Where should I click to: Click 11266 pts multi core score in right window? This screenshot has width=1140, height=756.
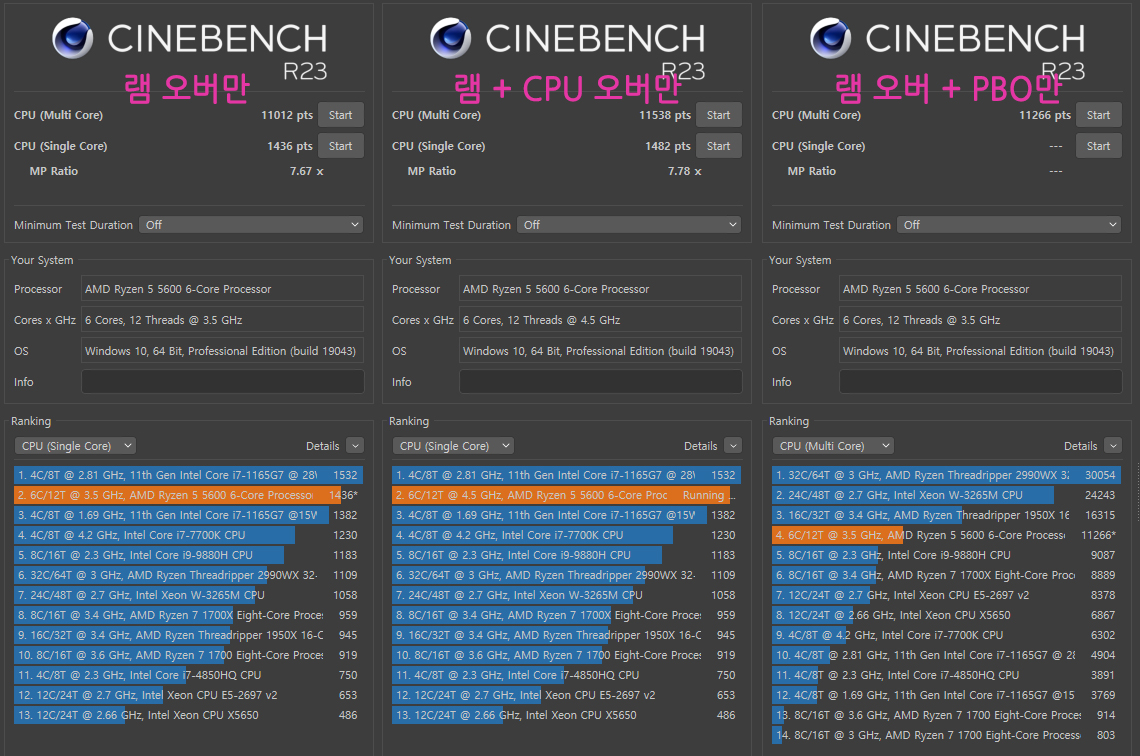tap(1045, 115)
